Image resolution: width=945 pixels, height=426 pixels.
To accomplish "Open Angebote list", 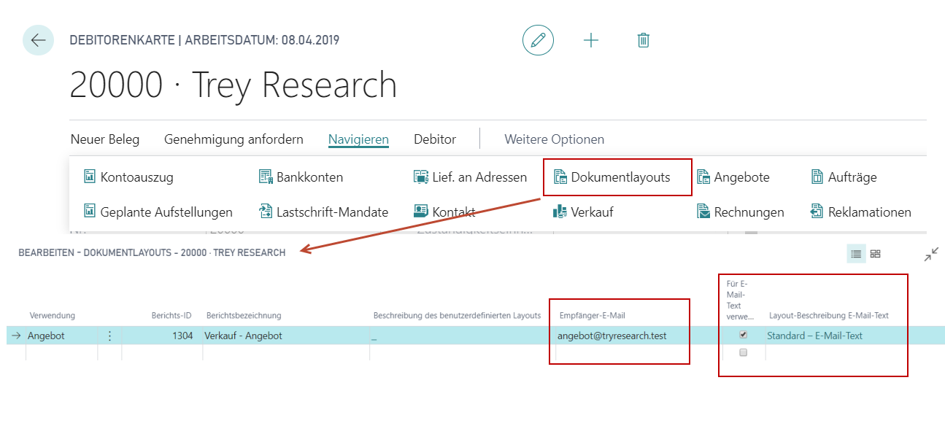I will (733, 177).
